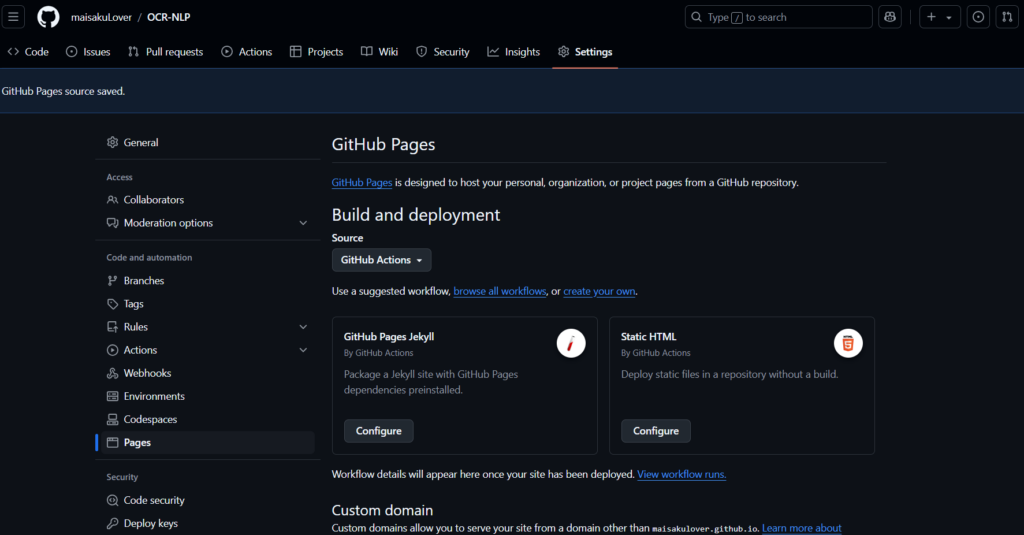The image size is (1024, 535).
Task: Open the dropdown caret next to the plus button
Action: pos(949,18)
